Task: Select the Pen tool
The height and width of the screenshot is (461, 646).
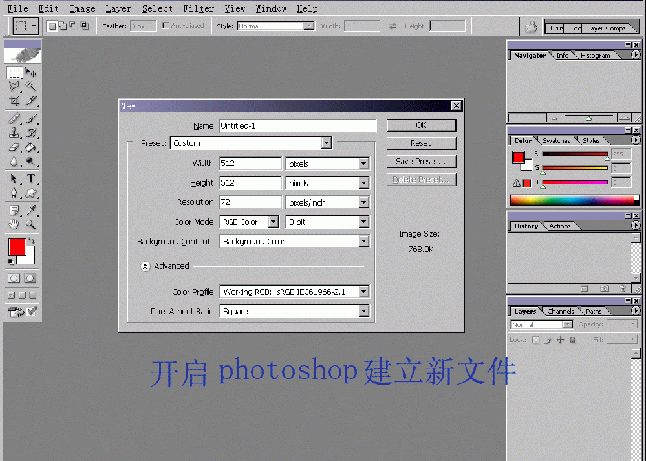Action: 14,193
